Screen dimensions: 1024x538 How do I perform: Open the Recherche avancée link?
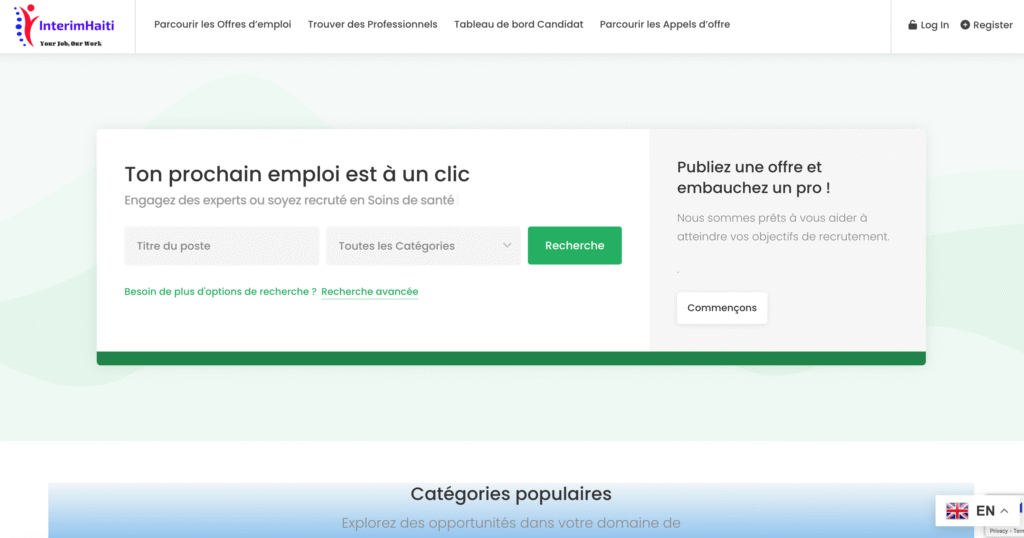pos(369,292)
